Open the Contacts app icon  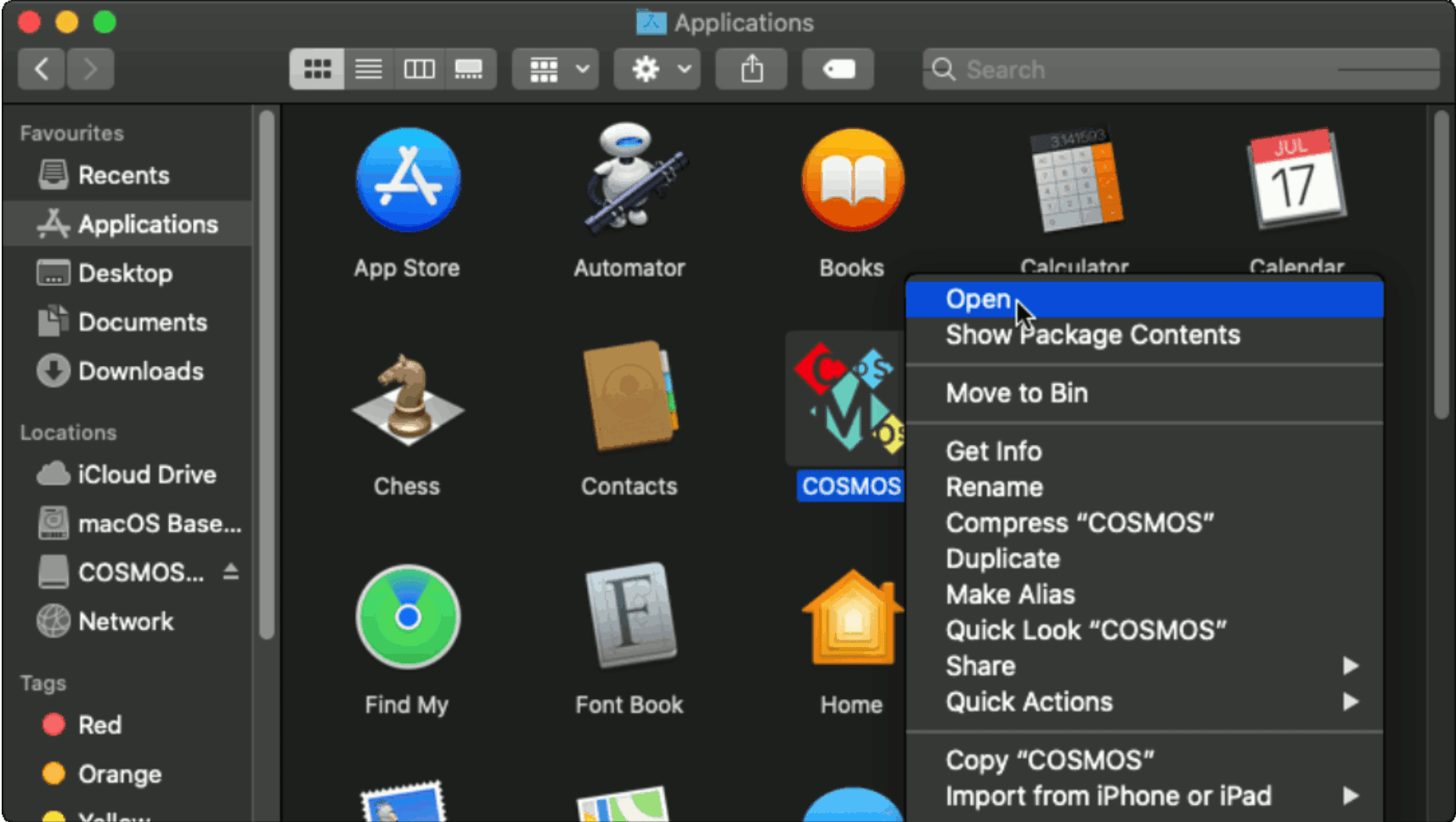click(x=629, y=399)
